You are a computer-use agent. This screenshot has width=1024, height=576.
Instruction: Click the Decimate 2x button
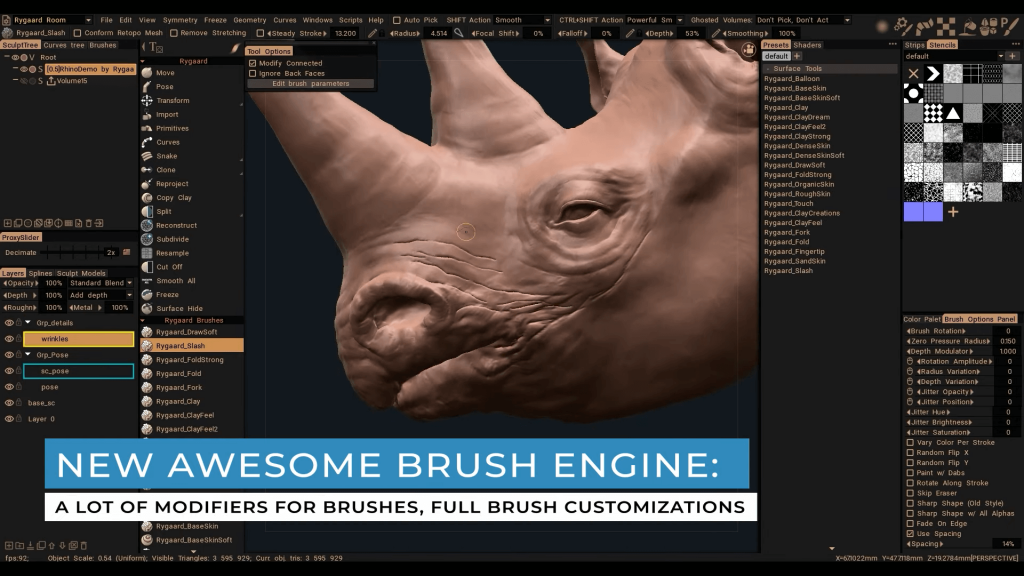111,253
